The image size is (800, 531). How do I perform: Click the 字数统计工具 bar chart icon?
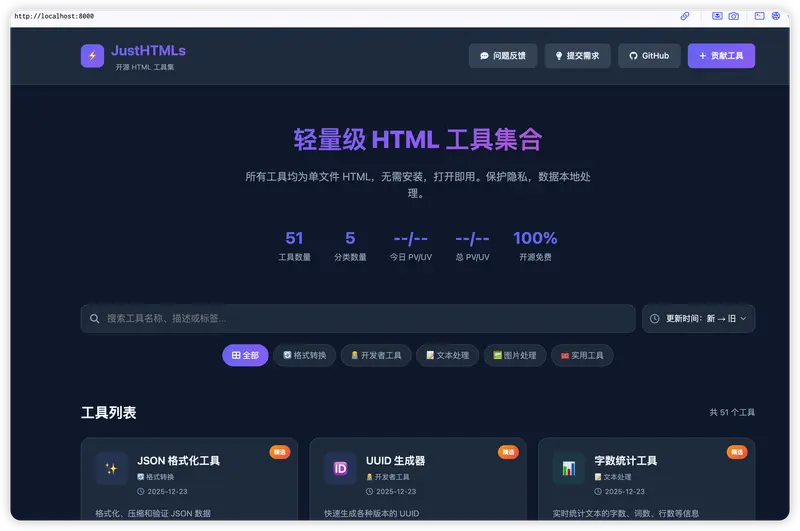[x=568, y=468]
